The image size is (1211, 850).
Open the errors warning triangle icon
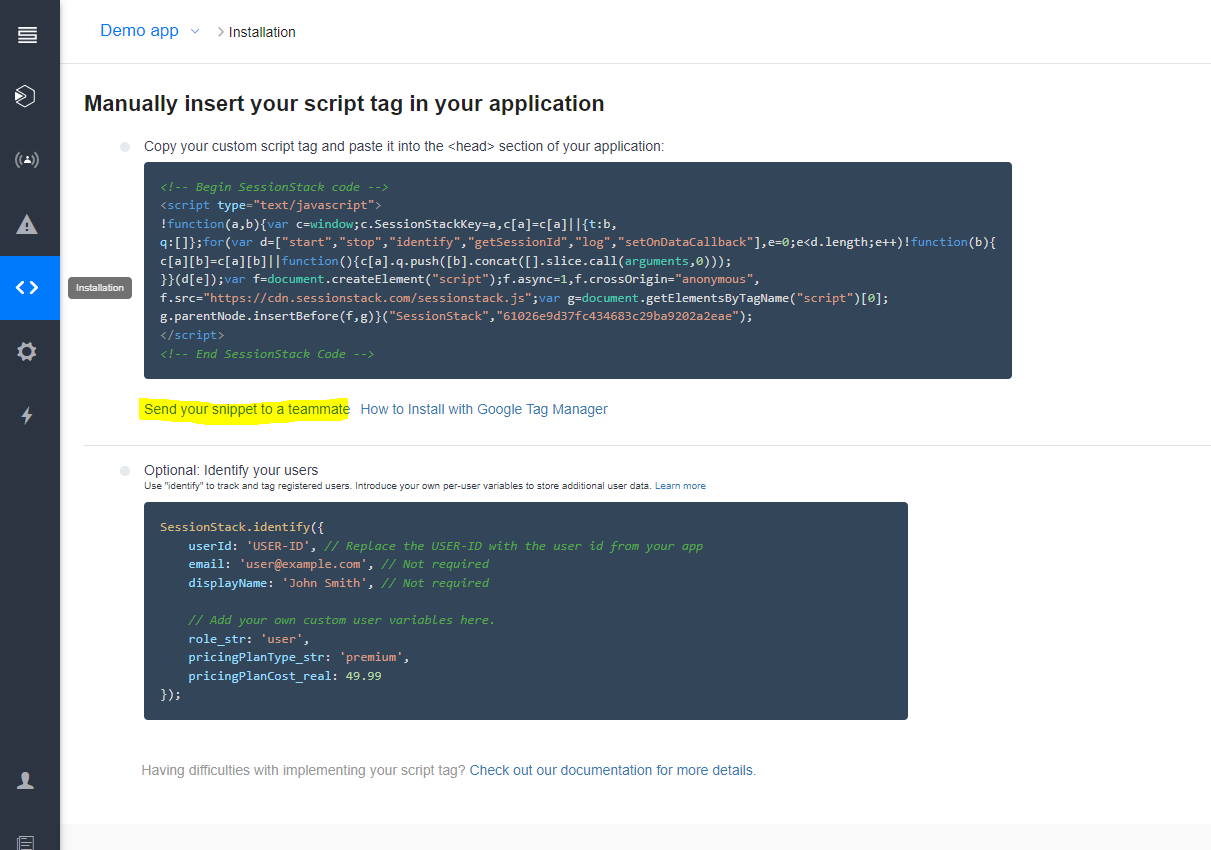(27, 224)
